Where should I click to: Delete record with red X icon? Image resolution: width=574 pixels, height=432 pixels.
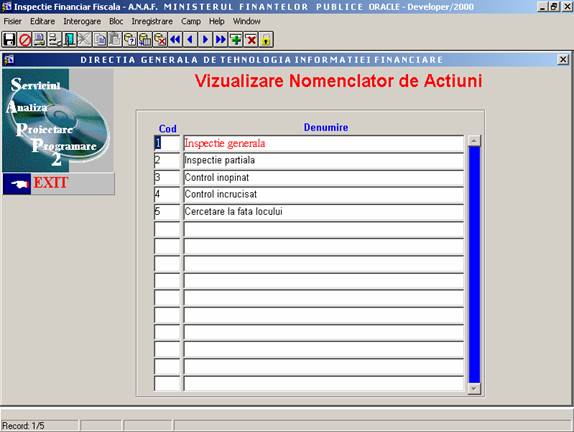251,40
